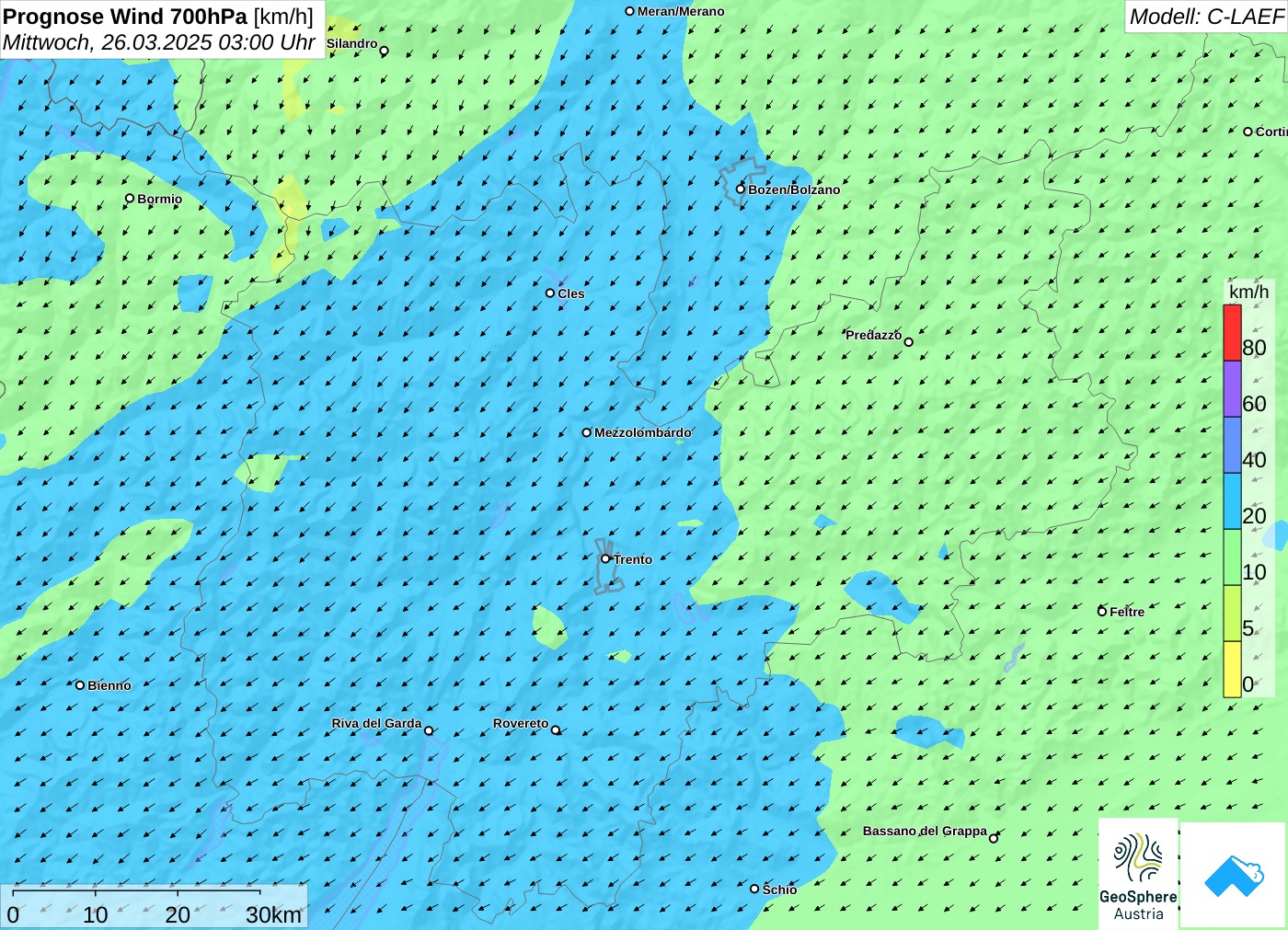Select the Riva del Garda marker
Image resolution: width=1288 pixels, height=930 pixels.
click(428, 730)
